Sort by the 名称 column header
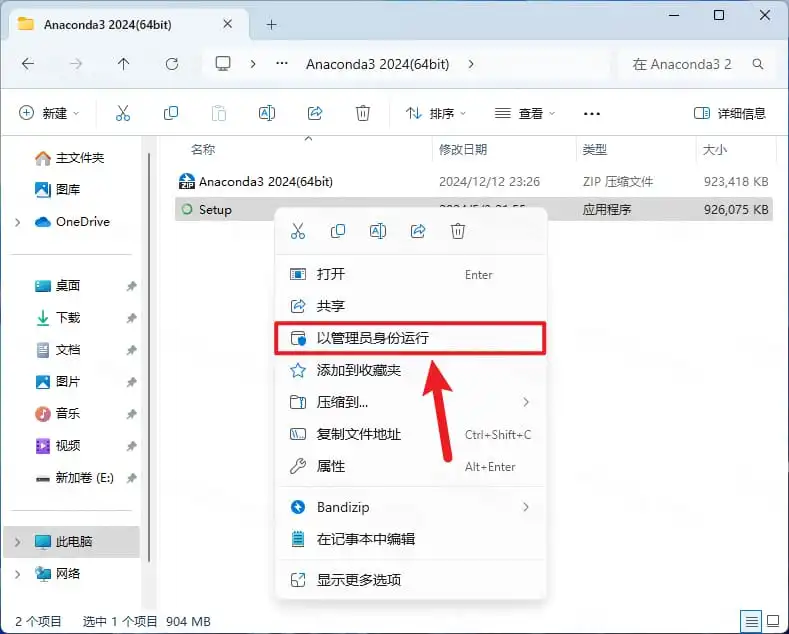Viewport: 789px width, 634px height. [x=203, y=149]
